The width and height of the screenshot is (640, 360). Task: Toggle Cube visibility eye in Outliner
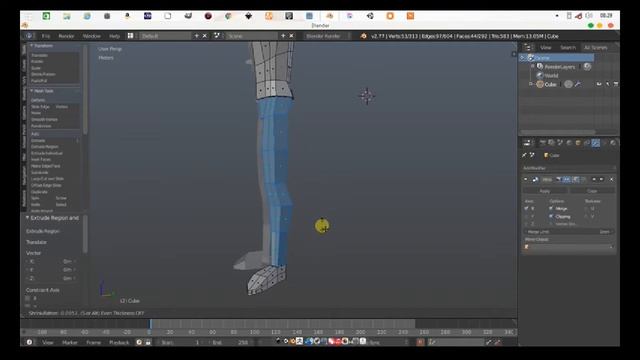tap(599, 84)
